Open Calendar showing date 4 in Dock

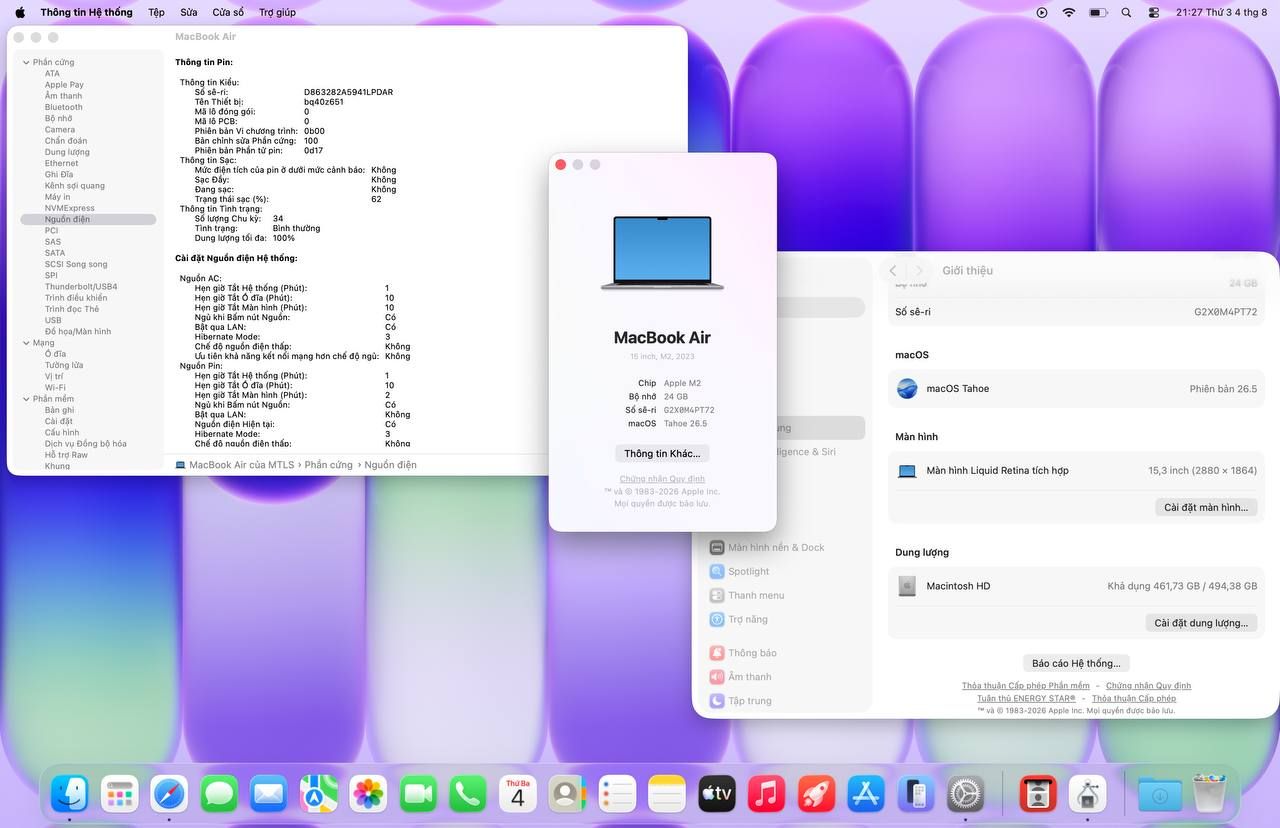point(518,794)
